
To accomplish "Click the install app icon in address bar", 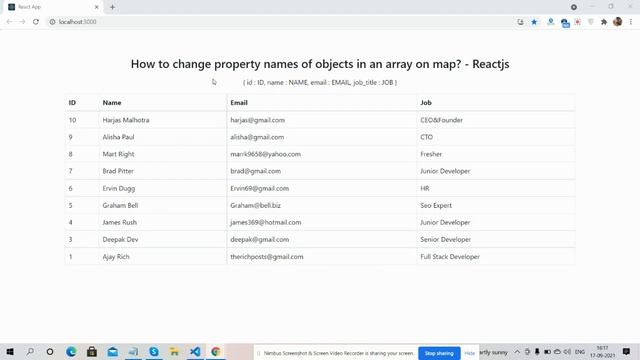I will point(520,22).
